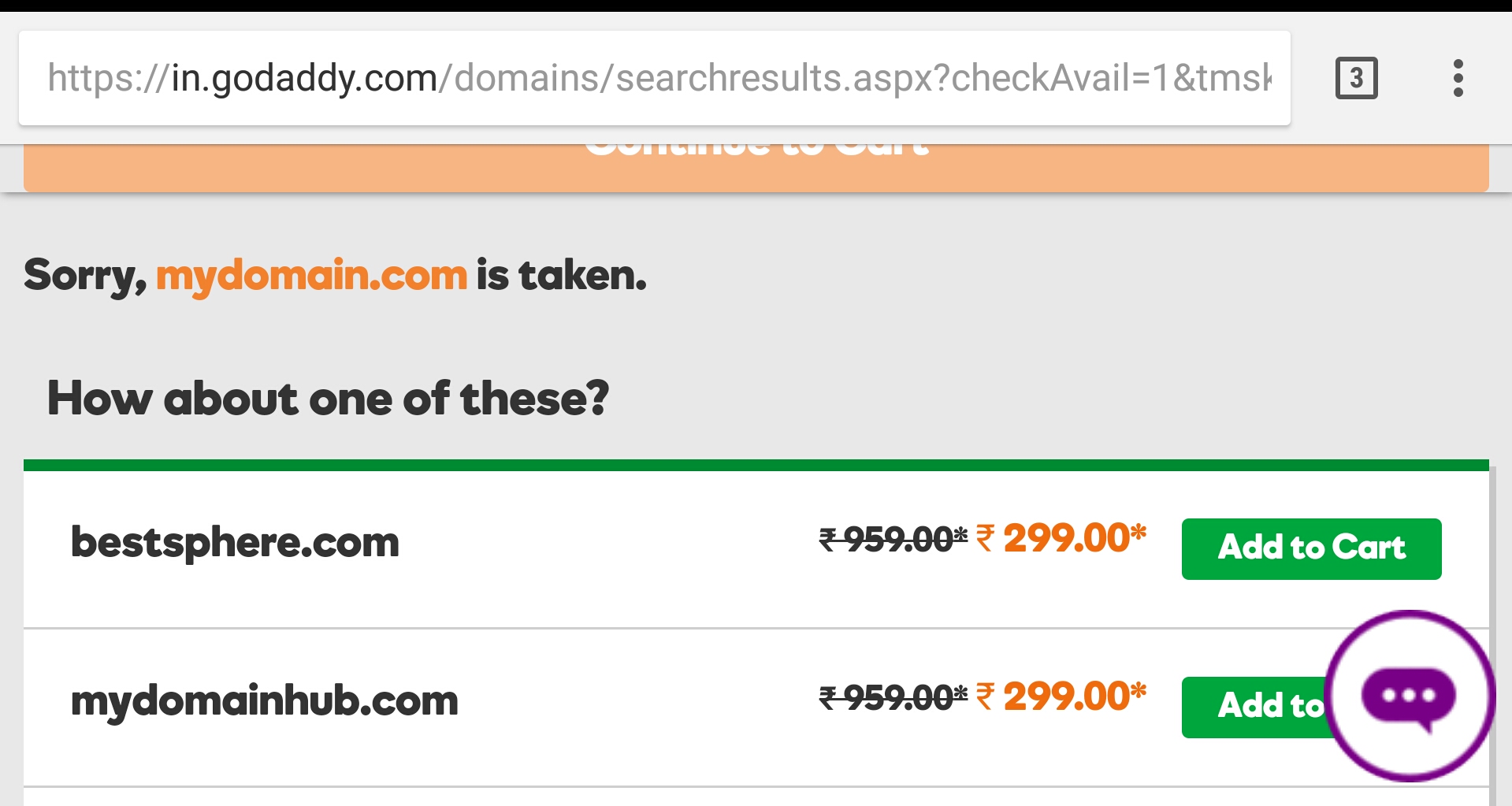This screenshot has width=1512, height=806.
Task: Select the mydomainhub.com domain name
Action: click(x=265, y=701)
